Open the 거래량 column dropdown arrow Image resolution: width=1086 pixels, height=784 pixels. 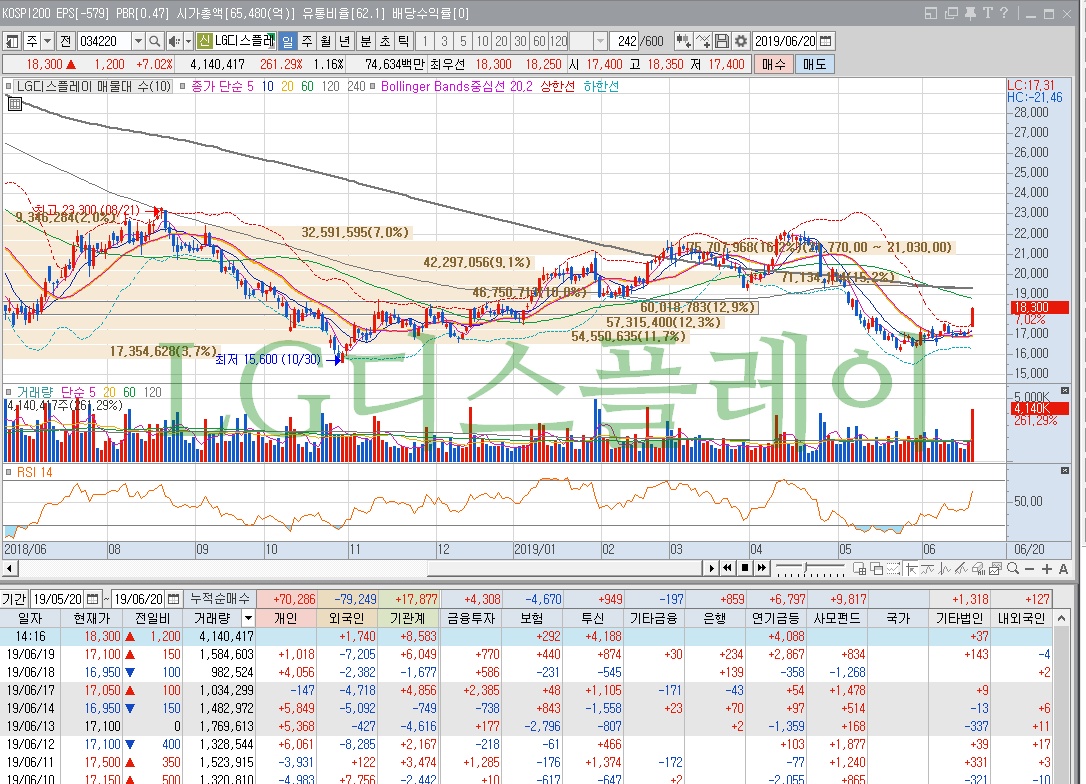pyautogui.click(x=248, y=618)
